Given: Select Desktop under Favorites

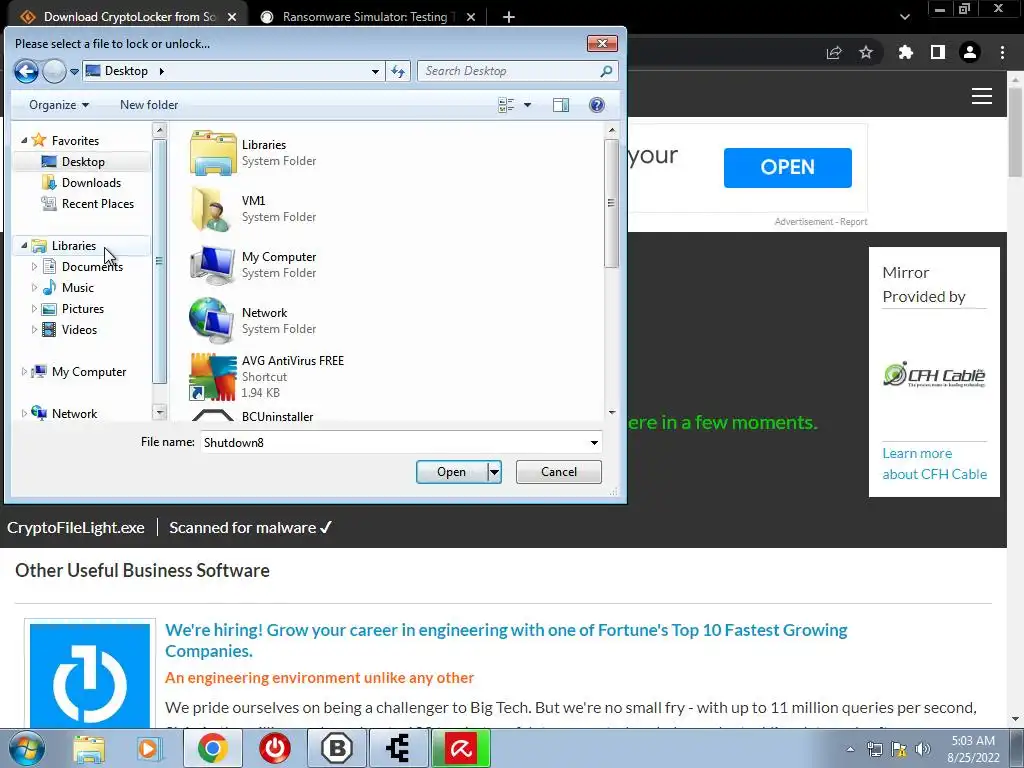Looking at the screenshot, I should [x=83, y=162].
